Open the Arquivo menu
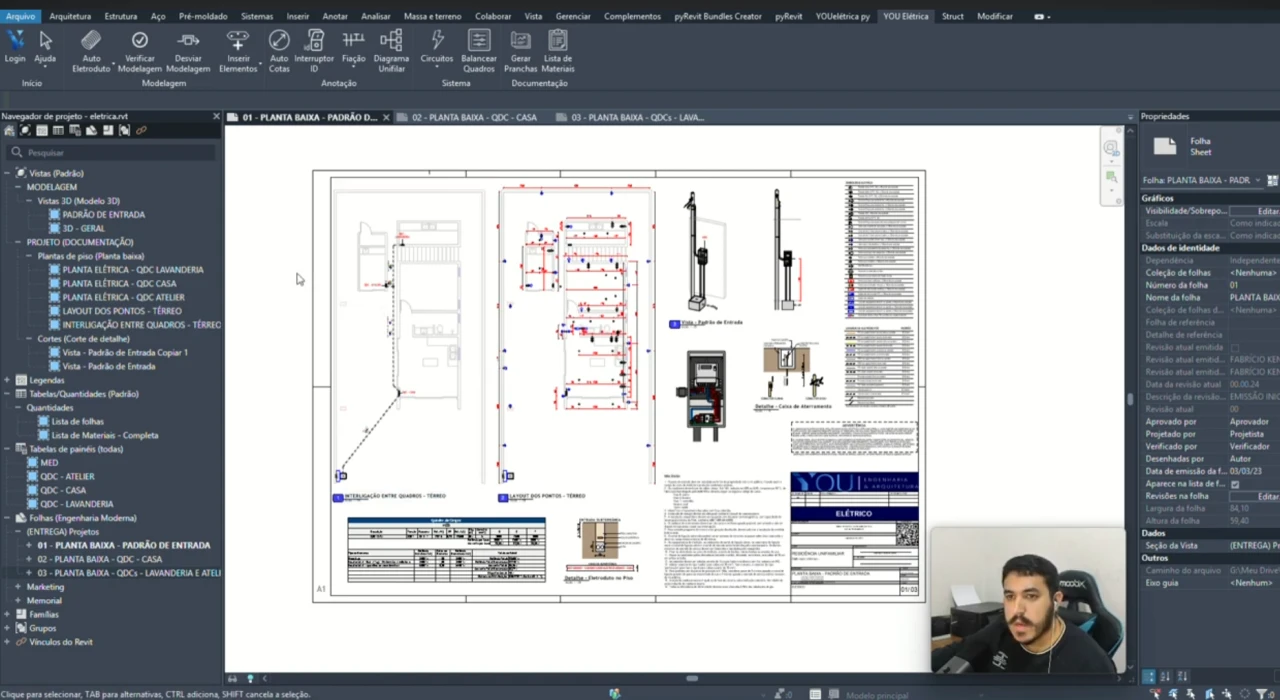1280x700 pixels. coord(20,16)
